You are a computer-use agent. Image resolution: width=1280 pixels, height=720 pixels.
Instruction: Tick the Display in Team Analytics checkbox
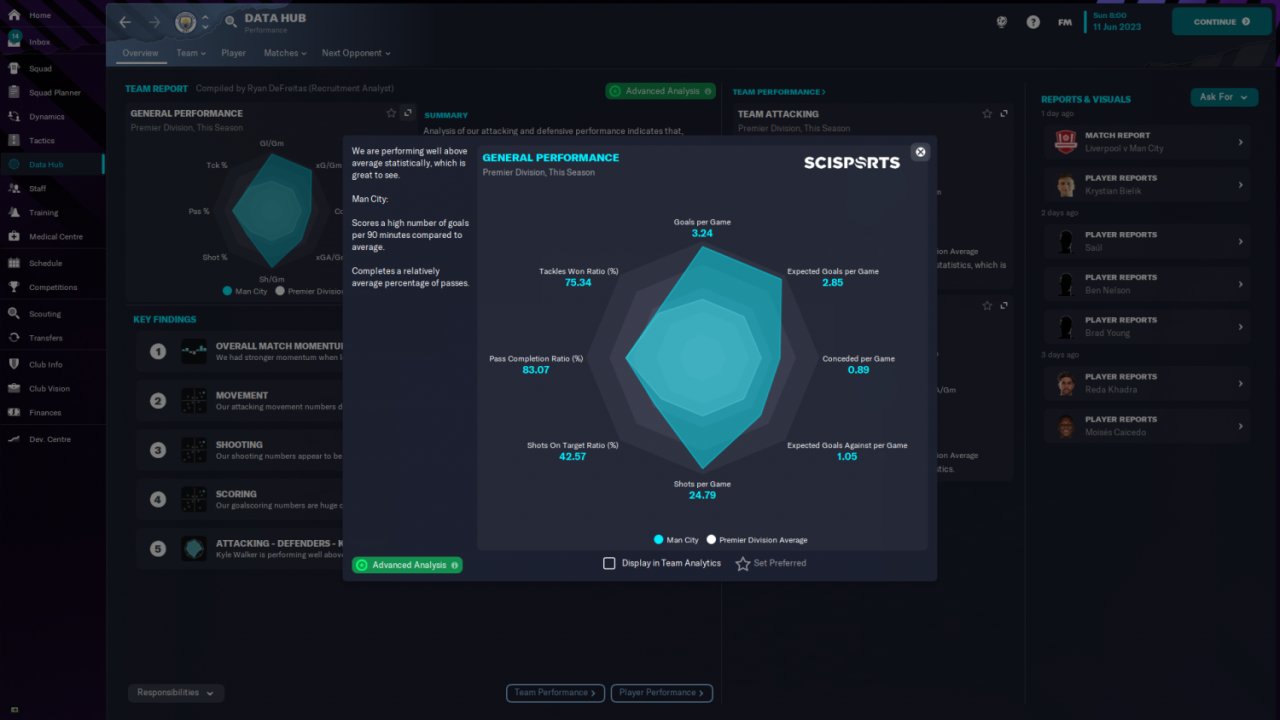pyautogui.click(x=609, y=563)
